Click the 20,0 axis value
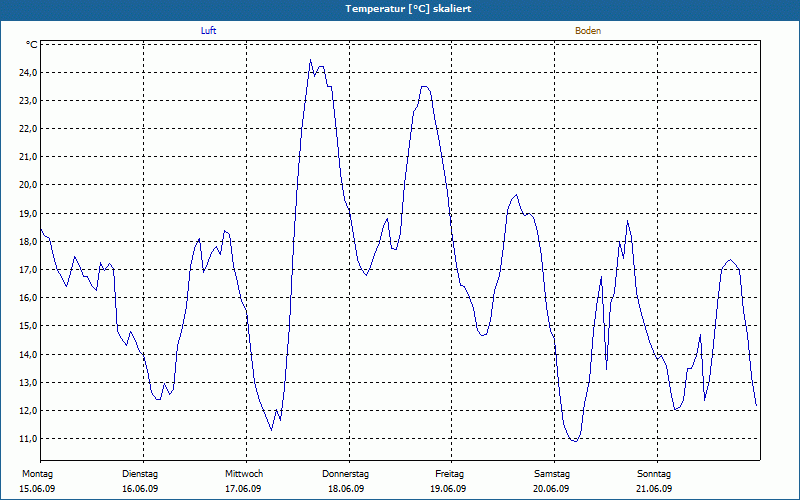Screen dimensions: 800x500 click(28, 185)
